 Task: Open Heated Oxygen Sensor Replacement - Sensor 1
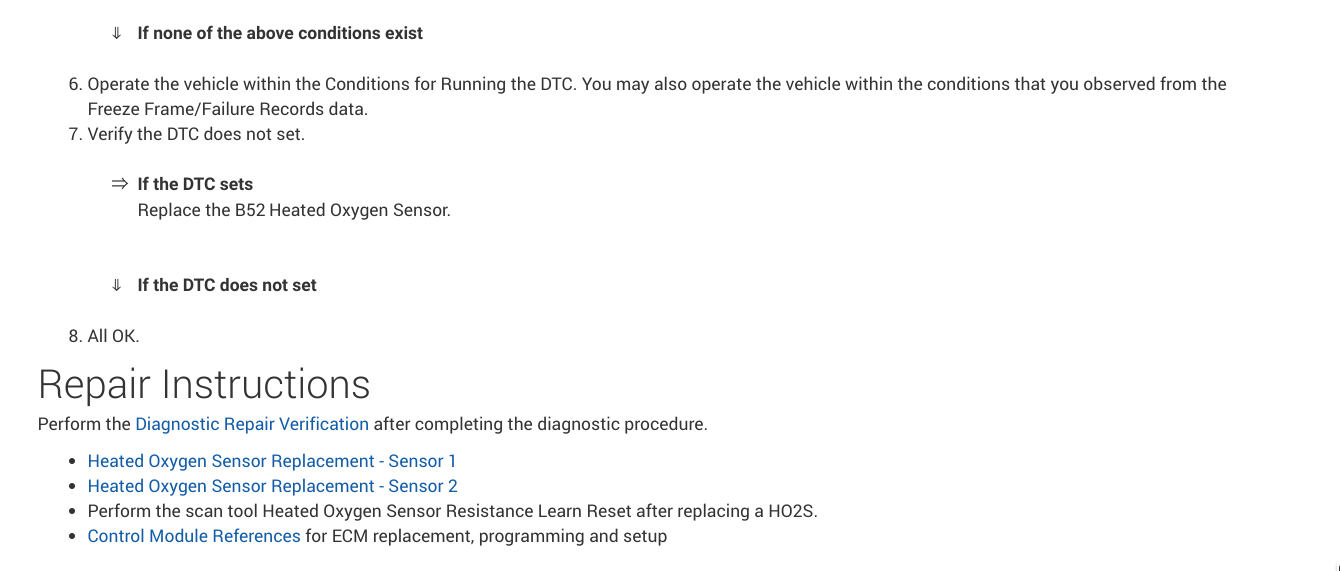coord(272,461)
